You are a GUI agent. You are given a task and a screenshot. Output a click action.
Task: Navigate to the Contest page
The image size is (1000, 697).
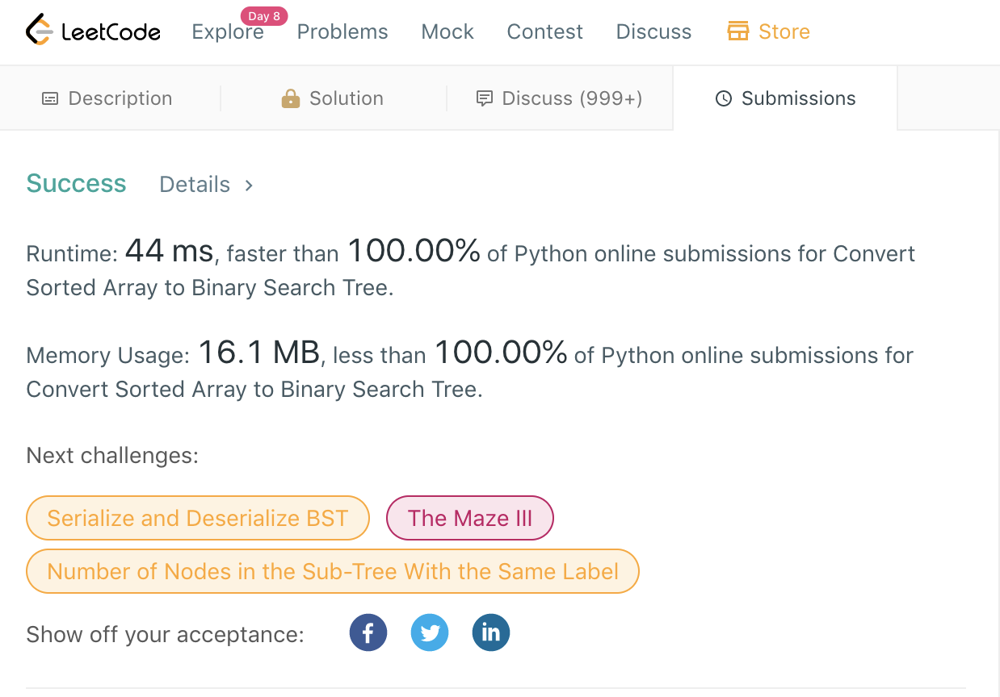tap(544, 32)
